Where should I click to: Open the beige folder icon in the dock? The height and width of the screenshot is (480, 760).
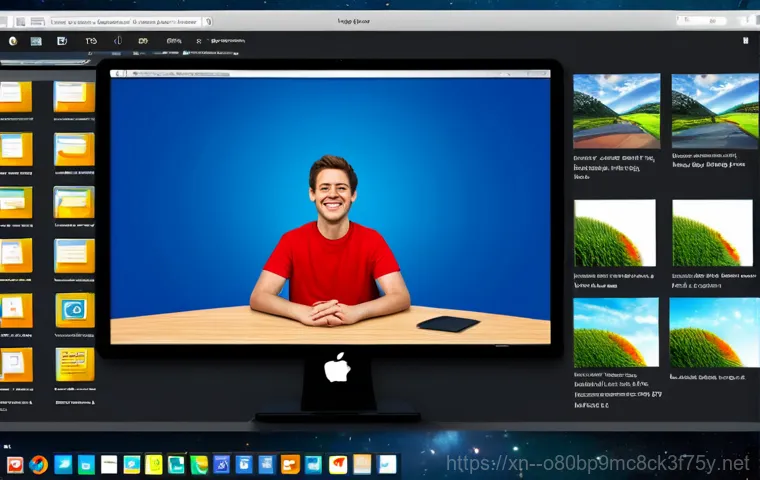(362, 464)
